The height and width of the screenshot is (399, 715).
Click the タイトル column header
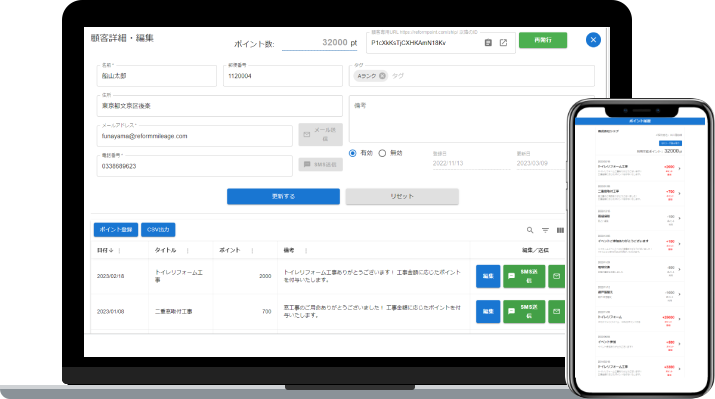point(165,250)
